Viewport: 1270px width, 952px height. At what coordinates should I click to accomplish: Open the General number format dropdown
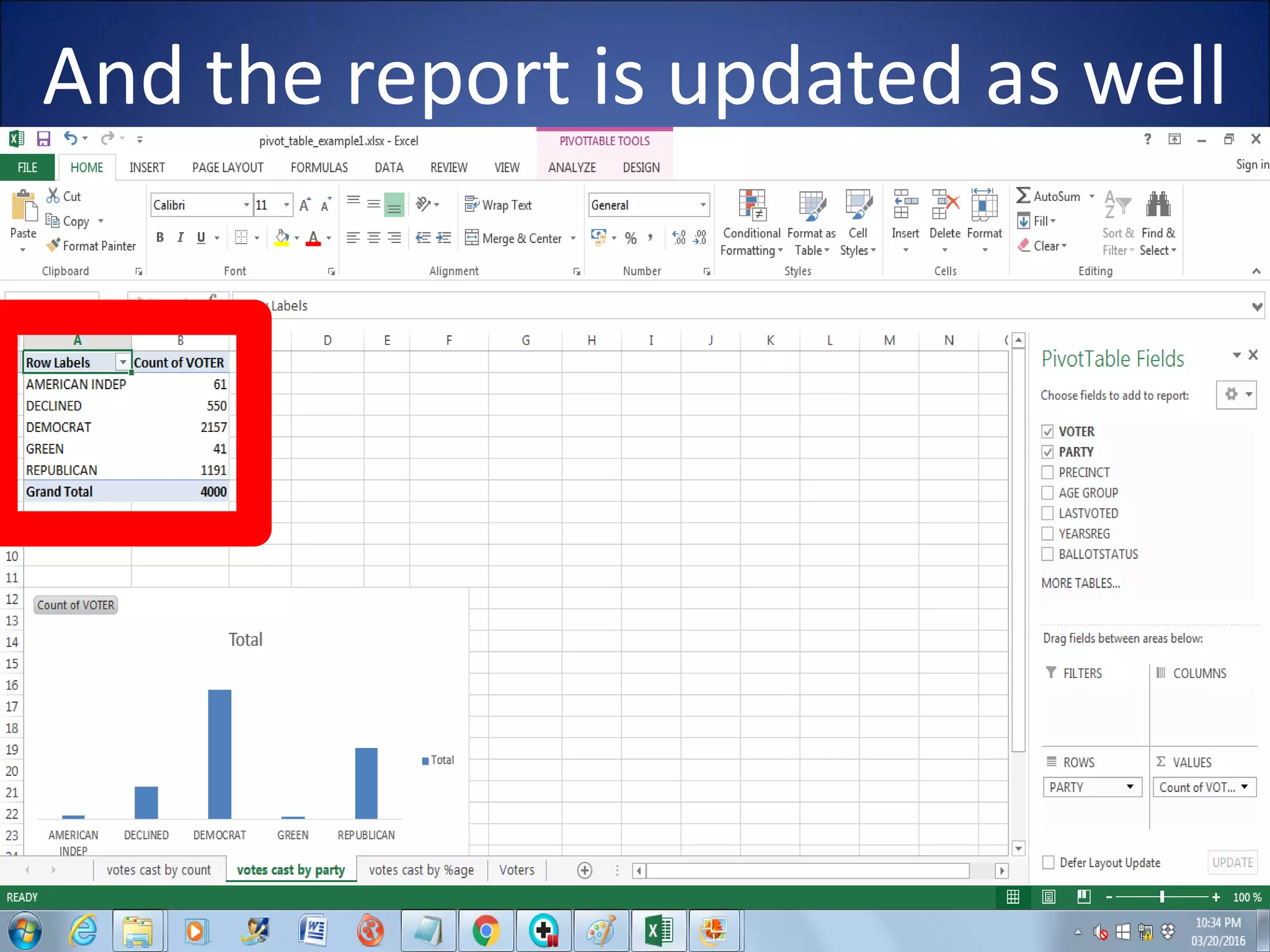(x=703, y=205)
